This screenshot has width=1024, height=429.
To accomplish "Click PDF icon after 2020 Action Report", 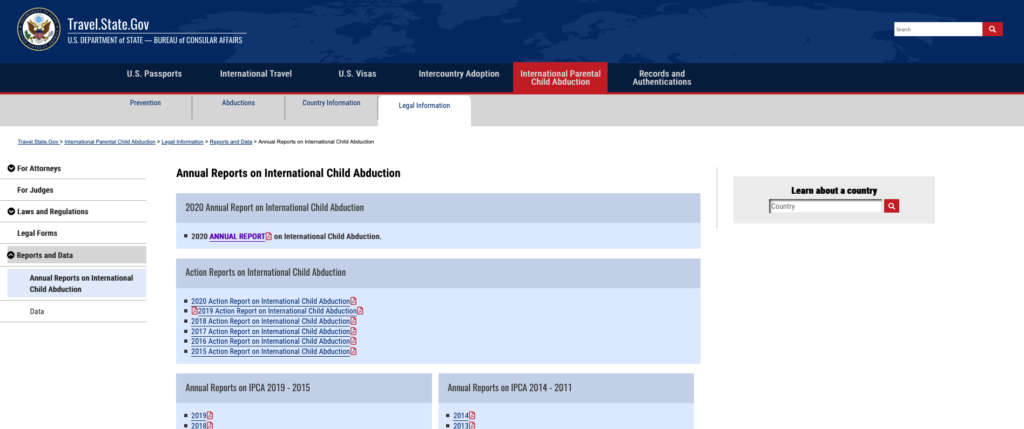I will pos(354,301).
